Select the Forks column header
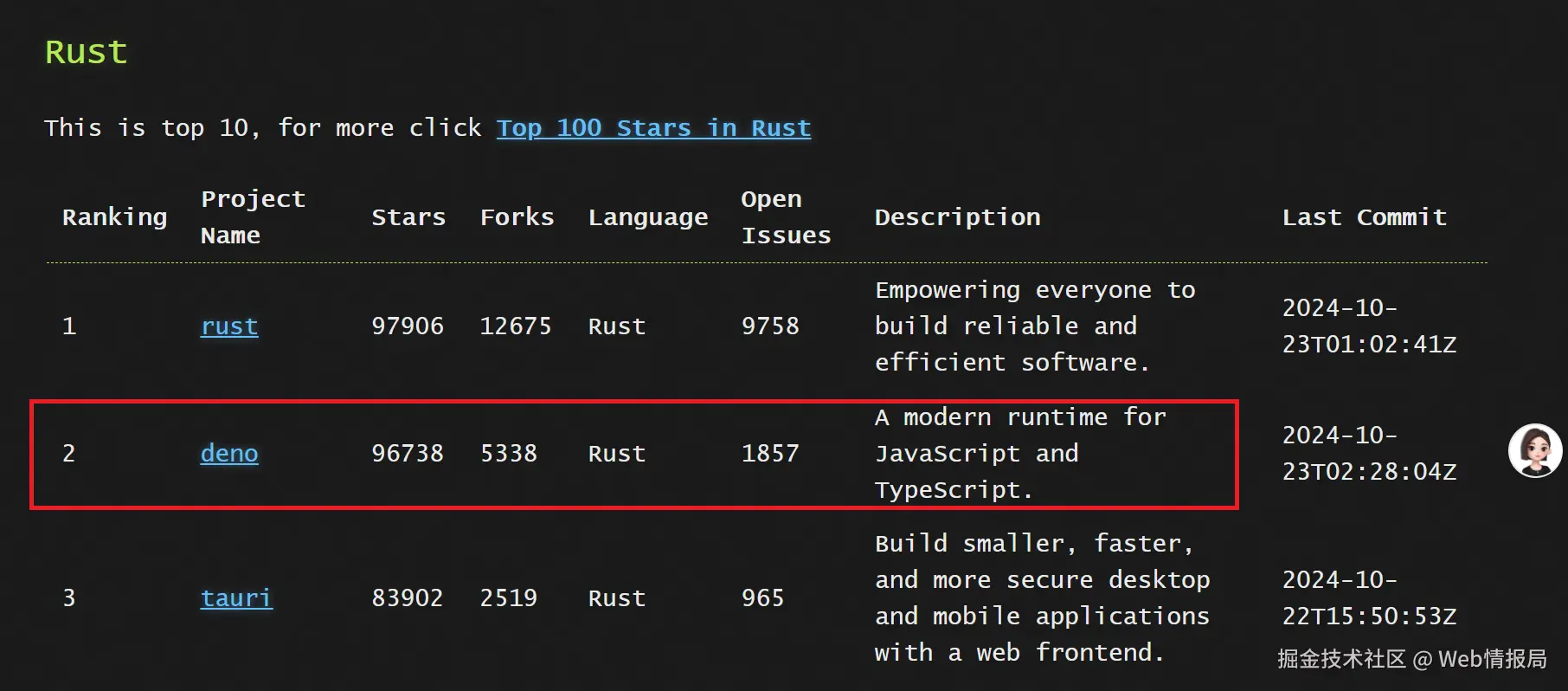The height and width of the screenshot is (691, 1568). (x=517, y=217)
